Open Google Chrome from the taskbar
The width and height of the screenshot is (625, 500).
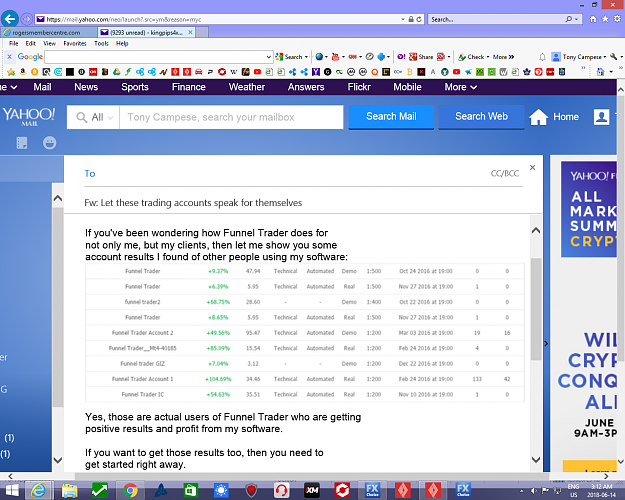click(130, 490)
